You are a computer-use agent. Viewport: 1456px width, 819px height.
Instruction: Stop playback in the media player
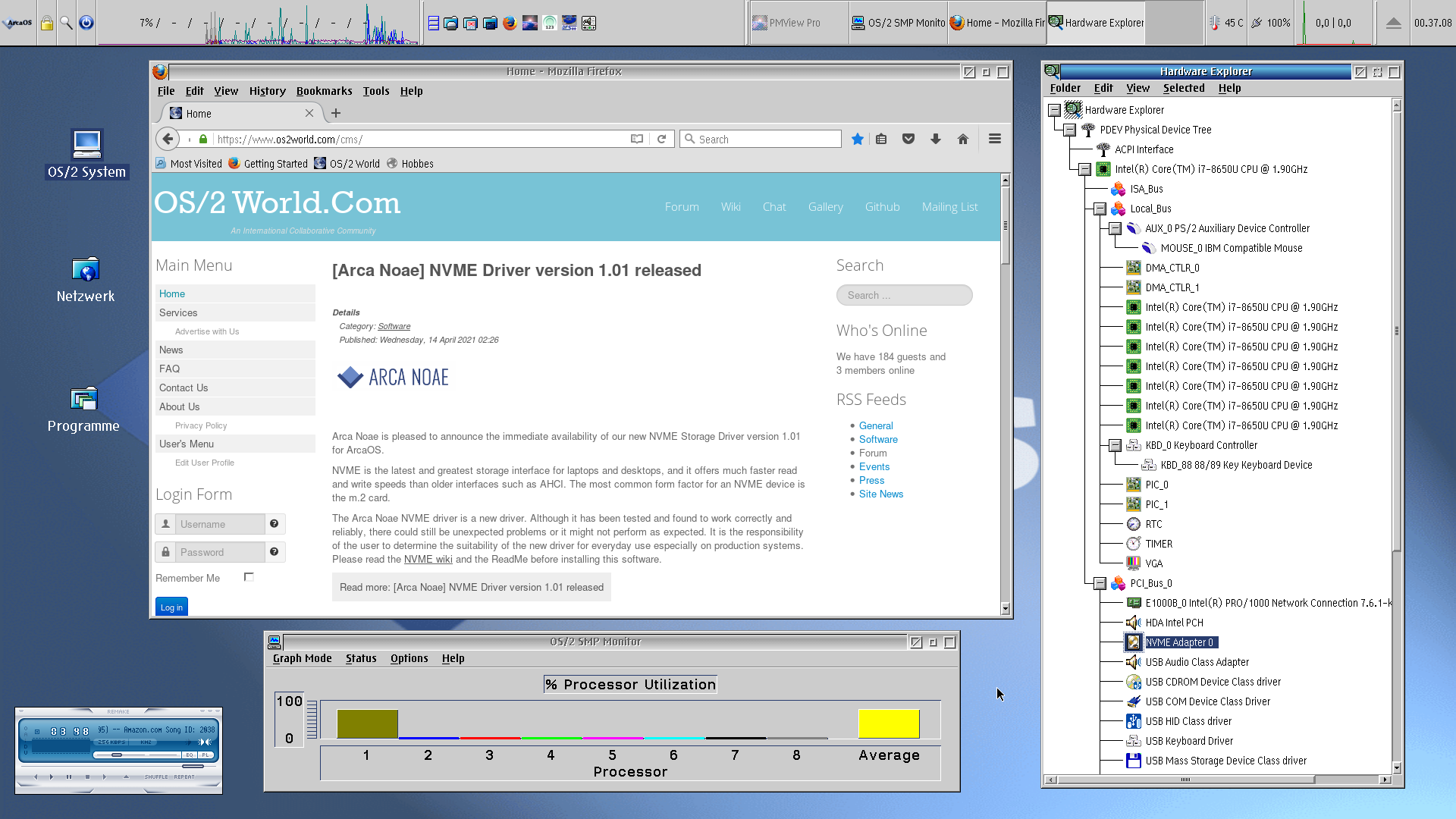click(x=87, y=777)
